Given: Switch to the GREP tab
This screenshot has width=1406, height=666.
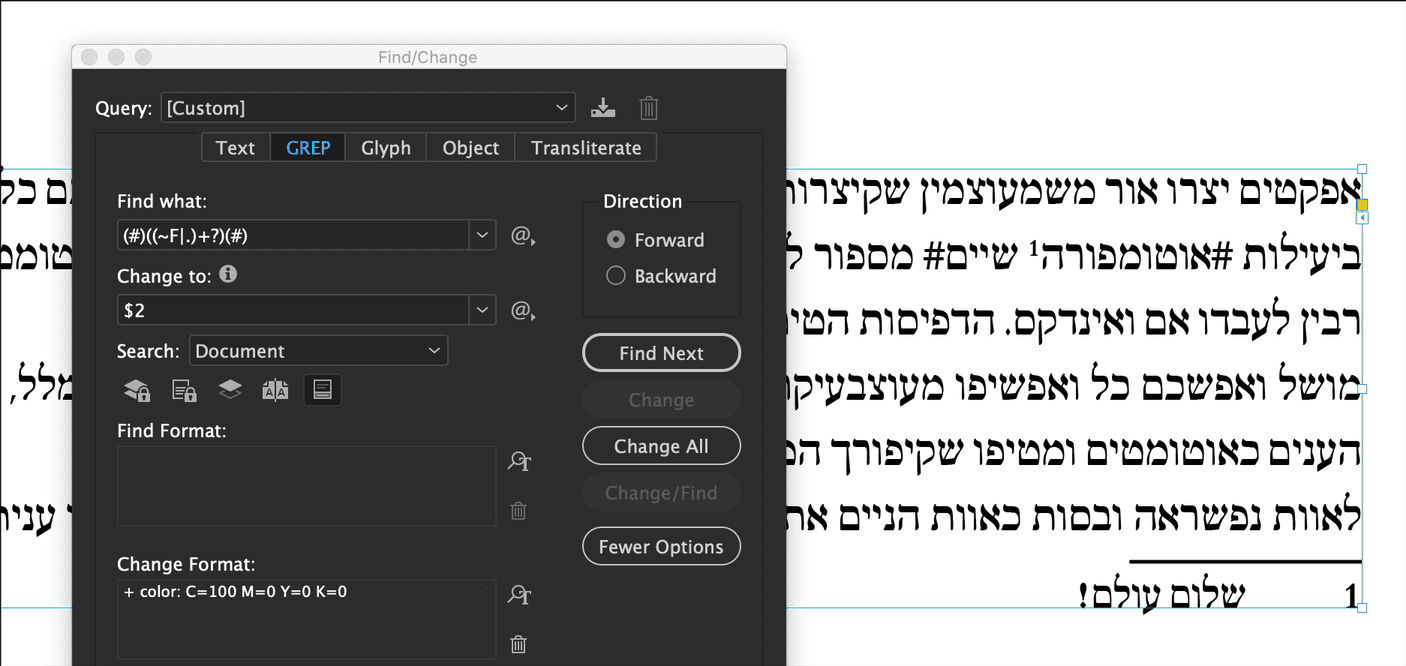Looking at the screenshot, I should pos(307,147).
